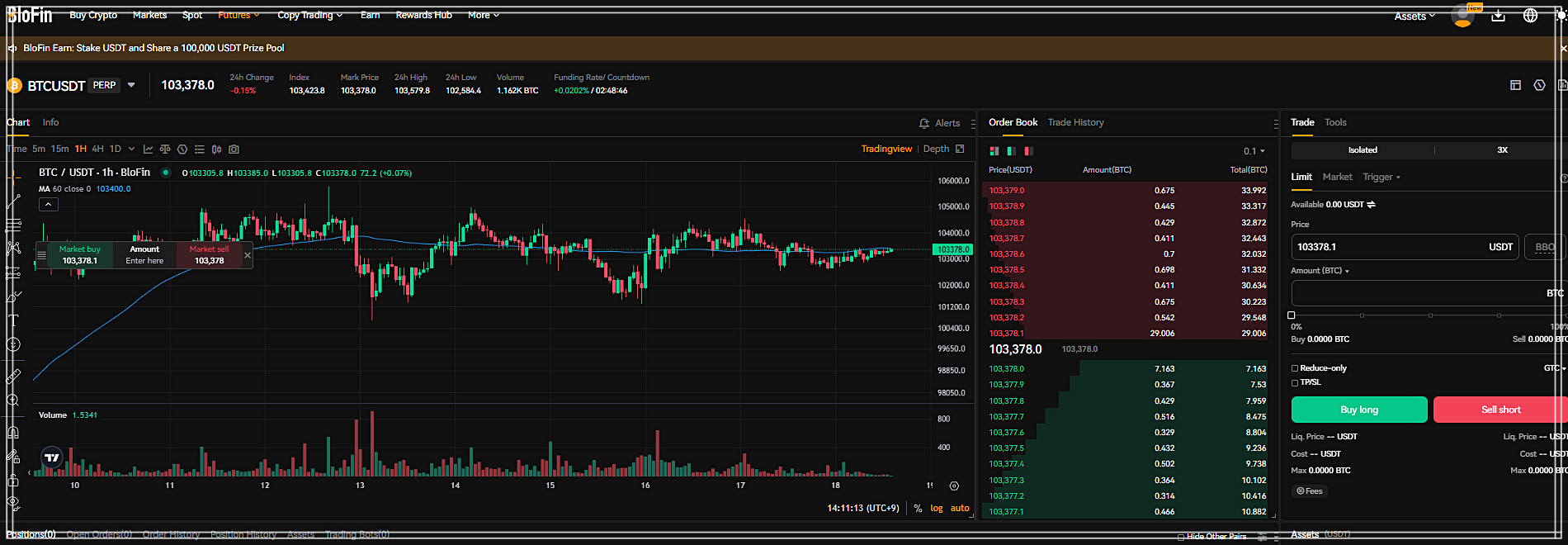Take a chart snapshot with camera icon
The height and width of the screenshot is (545, 1568).
point(234,149)
